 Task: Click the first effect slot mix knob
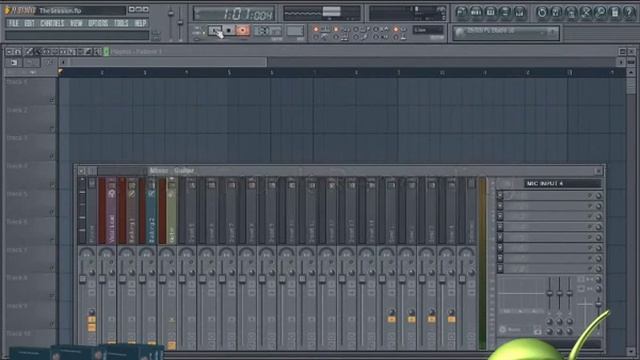point(598,196)
